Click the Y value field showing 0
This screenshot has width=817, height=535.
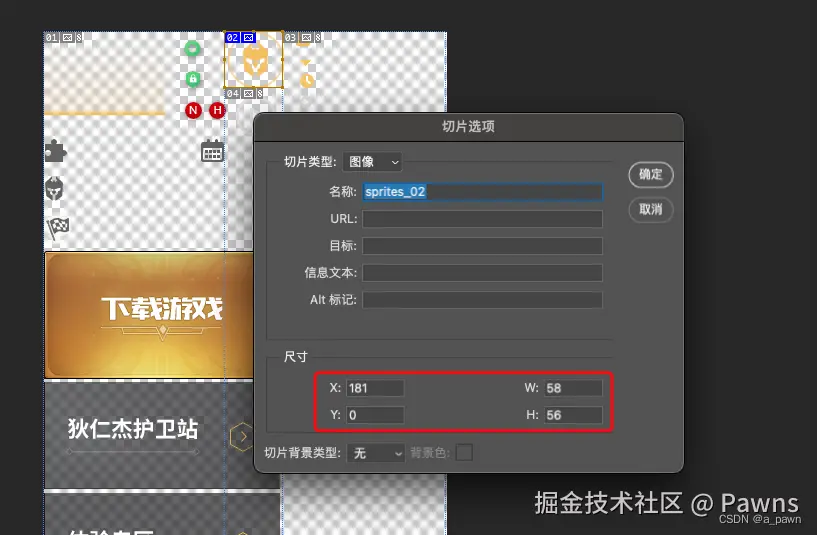coord(375,415)
